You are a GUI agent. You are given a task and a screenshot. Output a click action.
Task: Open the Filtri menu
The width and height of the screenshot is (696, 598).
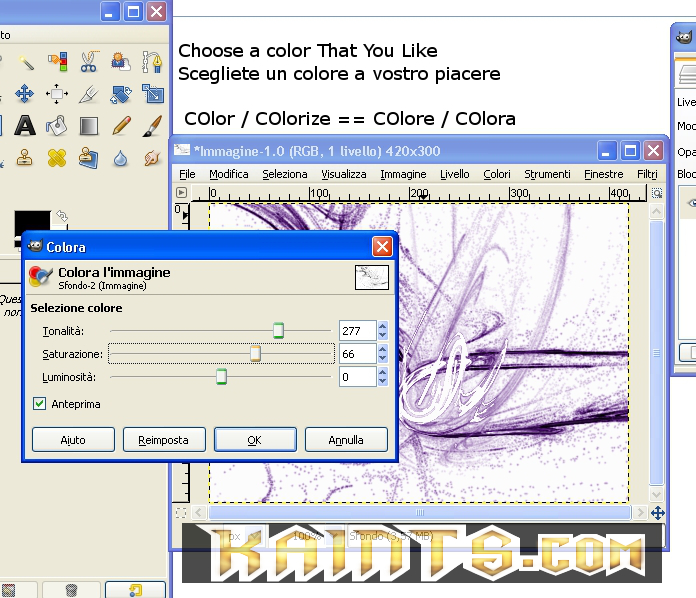(647, 174)
